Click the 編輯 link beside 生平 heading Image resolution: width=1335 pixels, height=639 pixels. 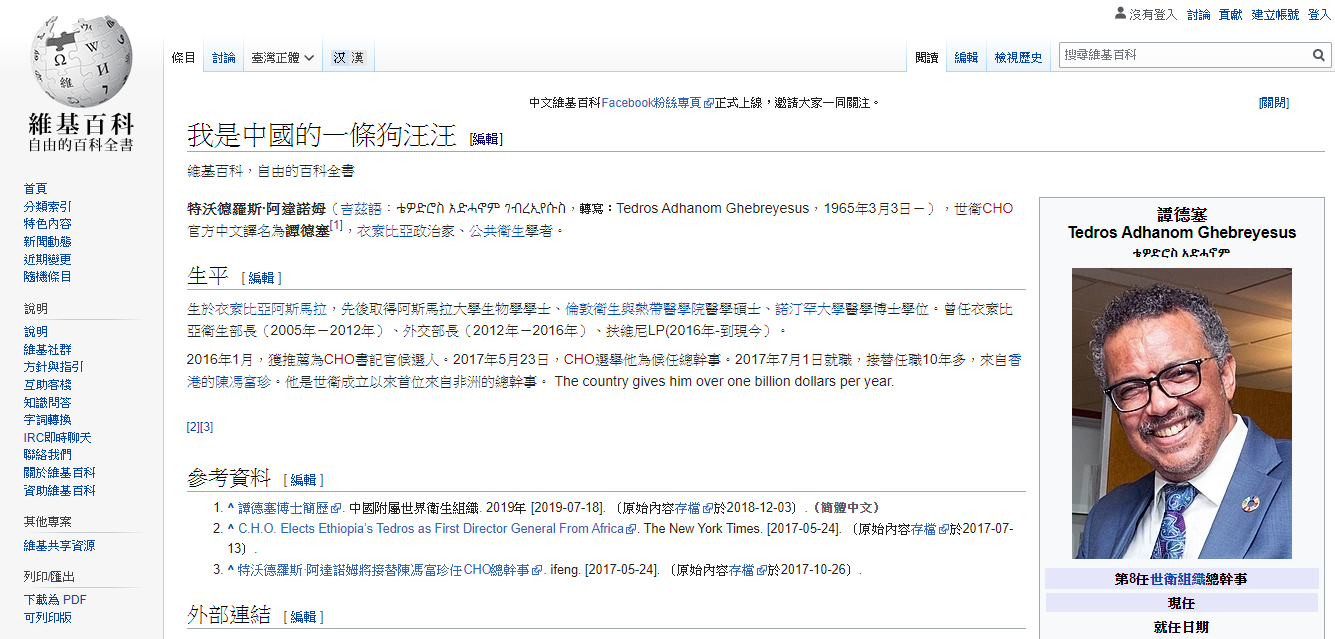click(261, 278)
